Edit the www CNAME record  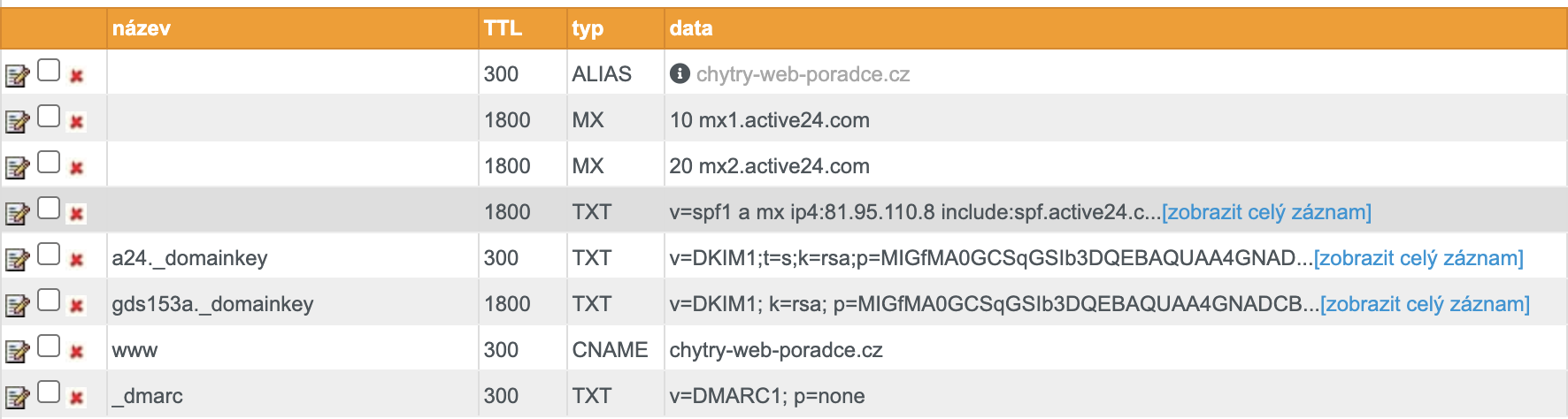tap(17, 352)
